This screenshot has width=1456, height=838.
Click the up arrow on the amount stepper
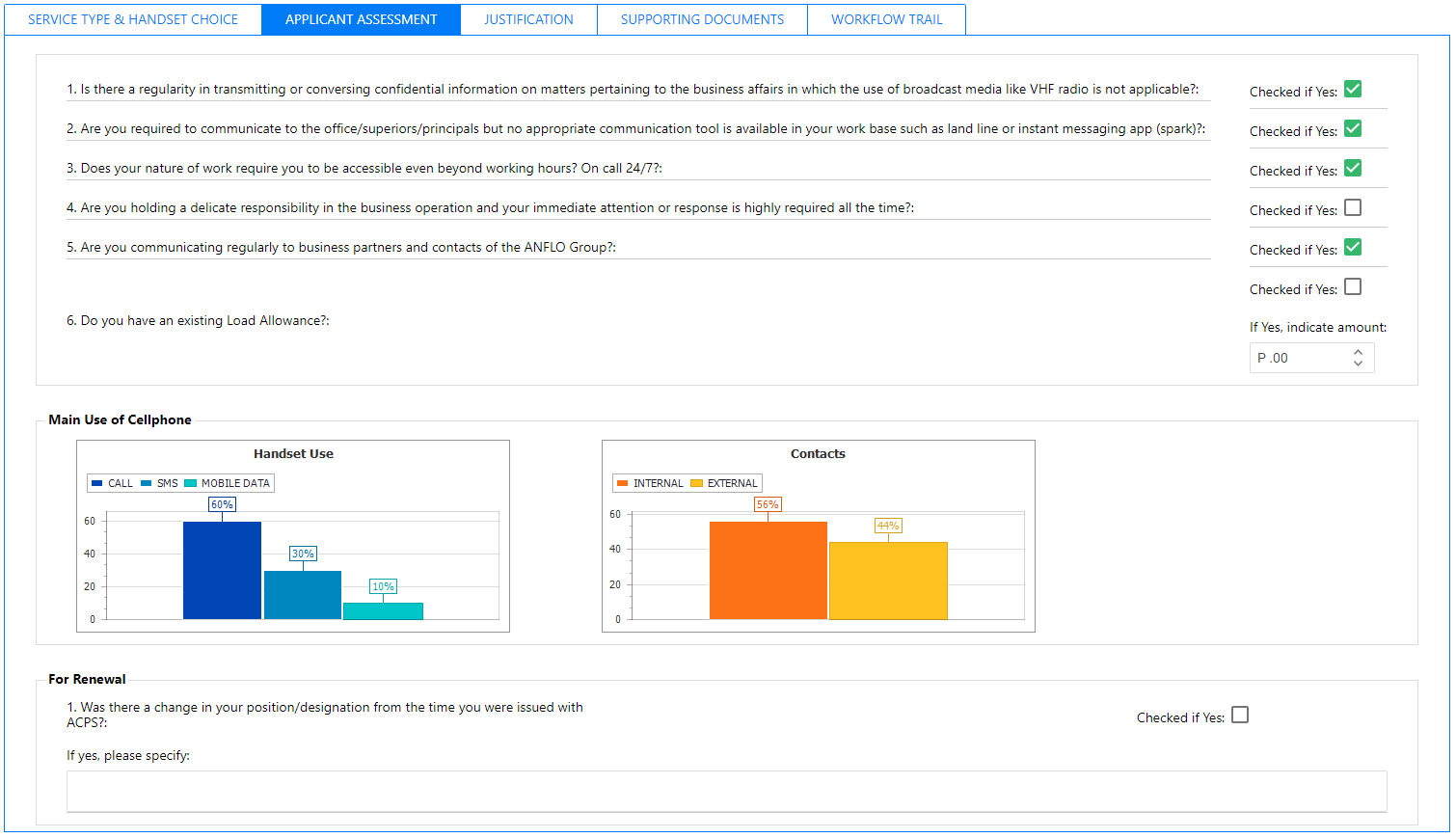pyautogui.click(x=1359, y=351)
